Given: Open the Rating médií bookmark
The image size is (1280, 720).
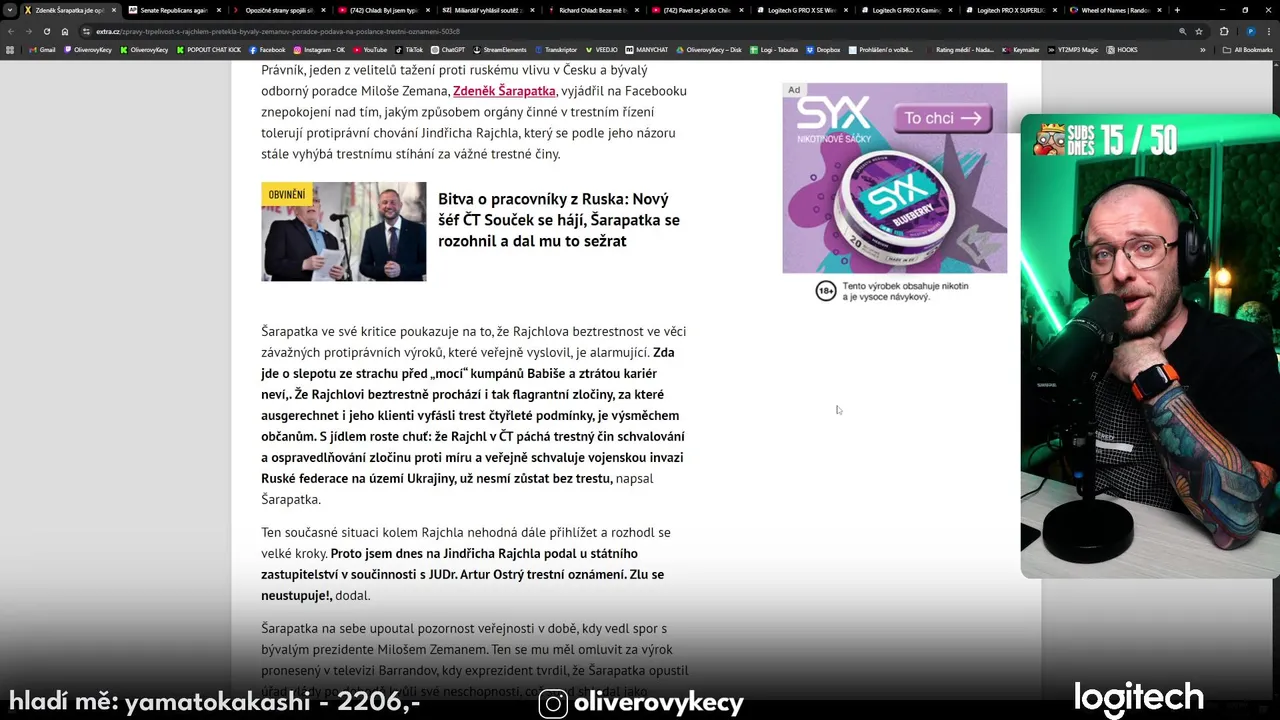Looking at the screenshot, I should 960,49.
